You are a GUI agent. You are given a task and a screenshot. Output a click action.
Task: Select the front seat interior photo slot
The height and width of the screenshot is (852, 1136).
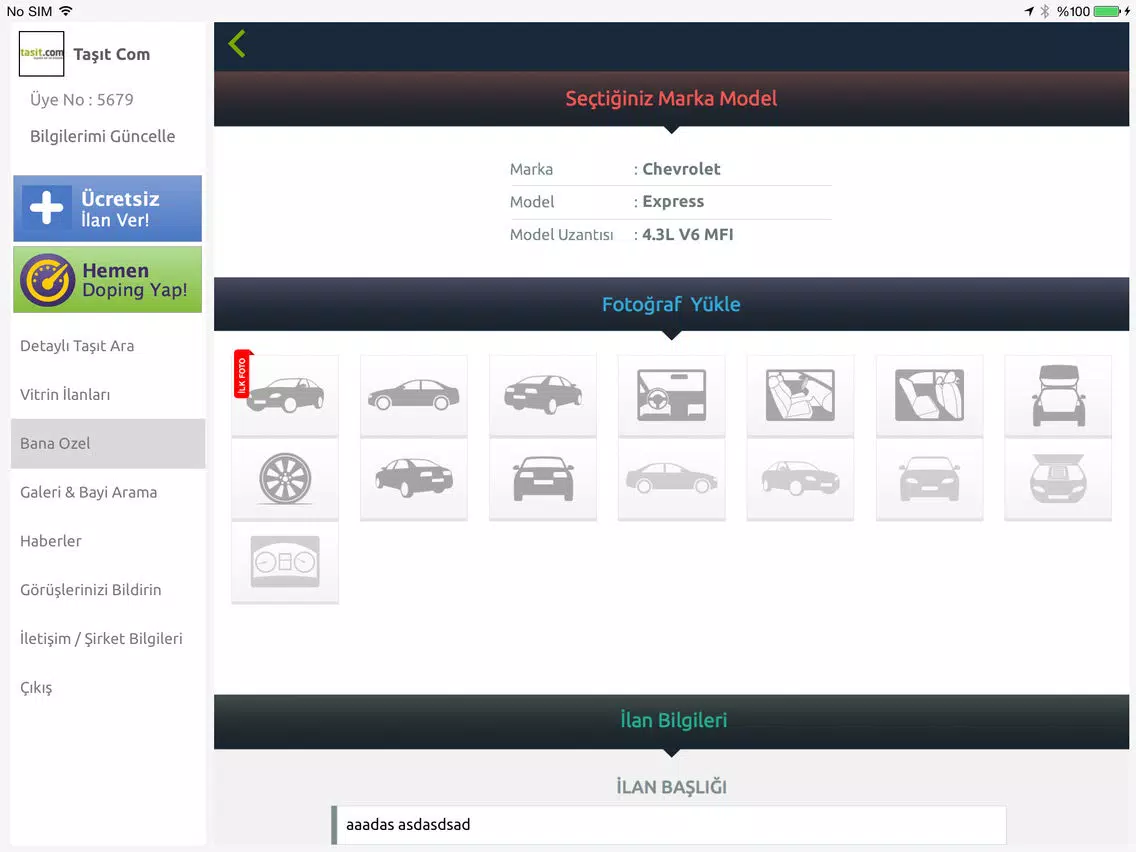[801, 395]
